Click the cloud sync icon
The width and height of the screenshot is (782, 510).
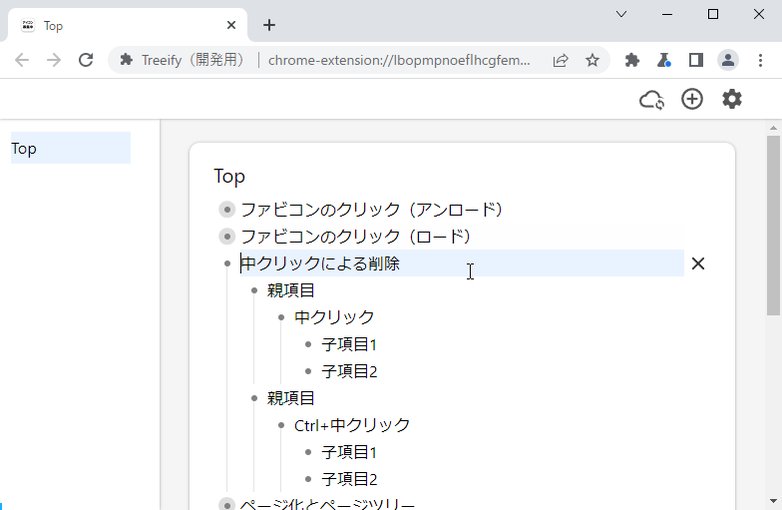[651, 100]
